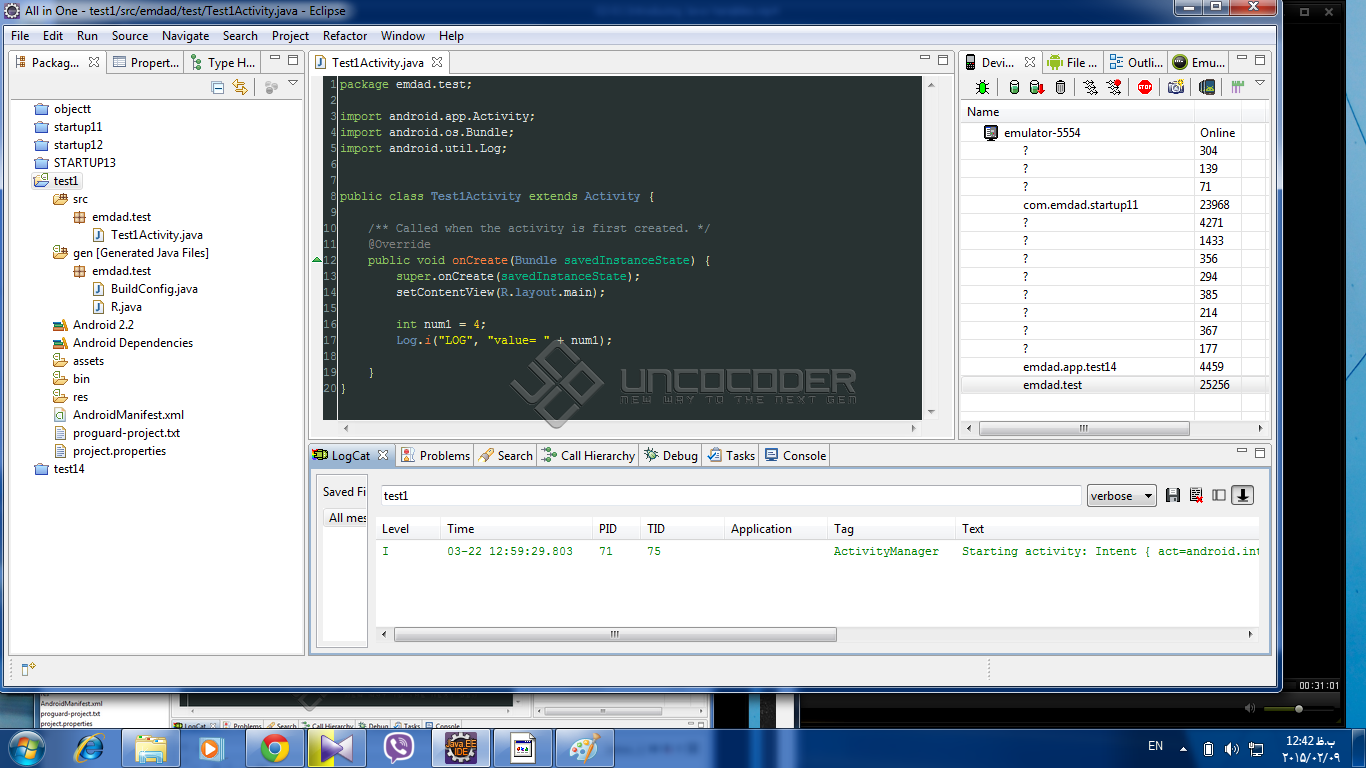Screen dimensions: 1366x768
Task: Switch to the Console tab
Action: [795, 456]
